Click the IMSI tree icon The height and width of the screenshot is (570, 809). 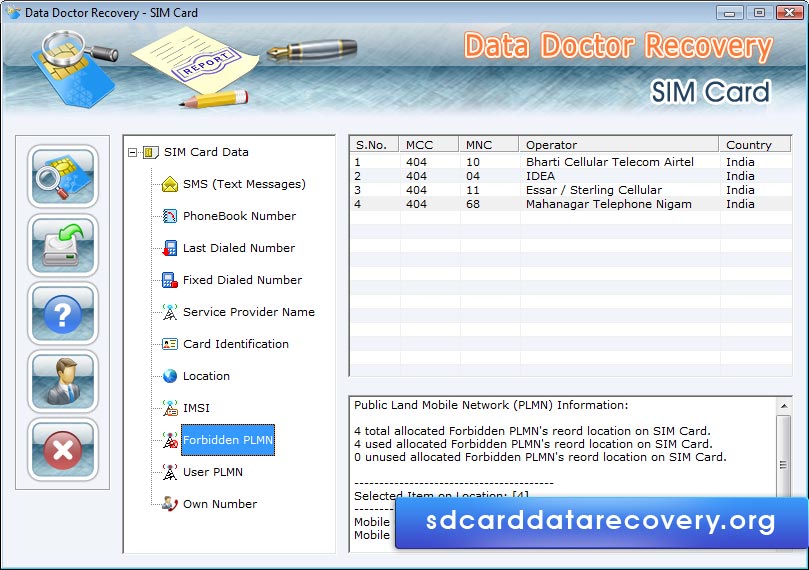coord(170,408)
